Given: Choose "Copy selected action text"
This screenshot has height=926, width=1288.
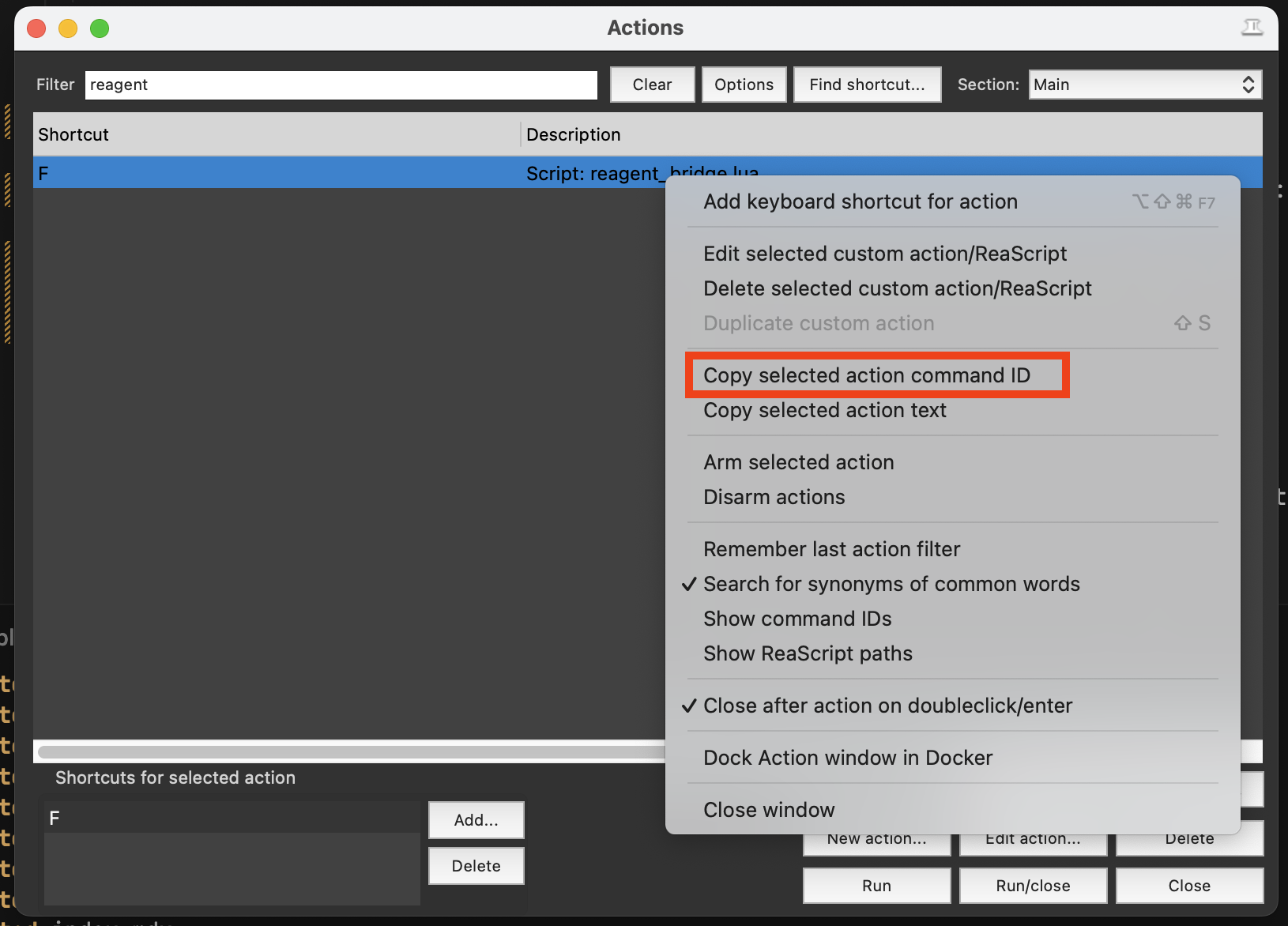Looking at the screenshot, I should (x=824, y=410).
